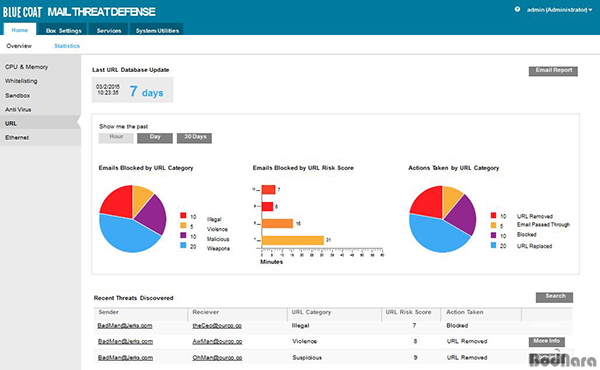Click the Email Report button
Screen dimensions: 600x370
[553, 71]
